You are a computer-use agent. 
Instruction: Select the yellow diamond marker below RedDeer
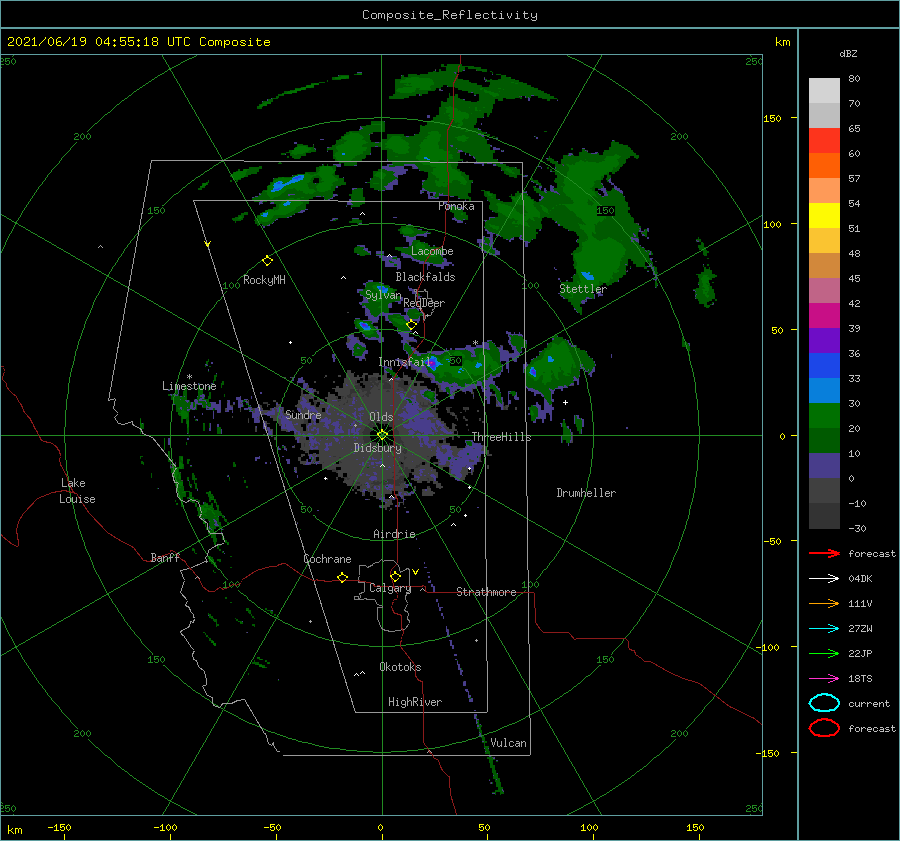coord(412,325)
